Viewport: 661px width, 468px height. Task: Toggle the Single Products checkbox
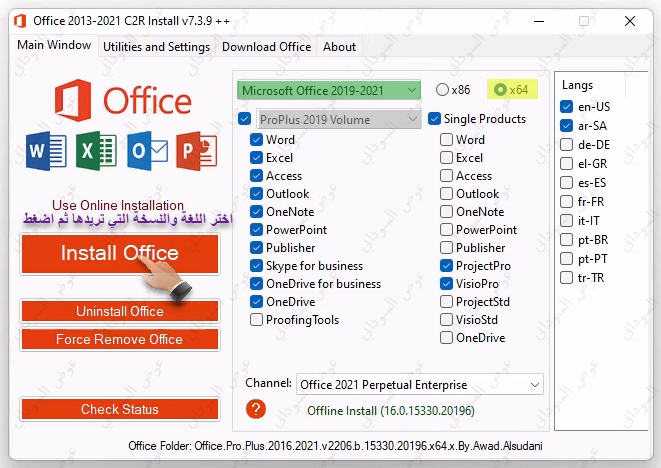click(x=435, y=118)
